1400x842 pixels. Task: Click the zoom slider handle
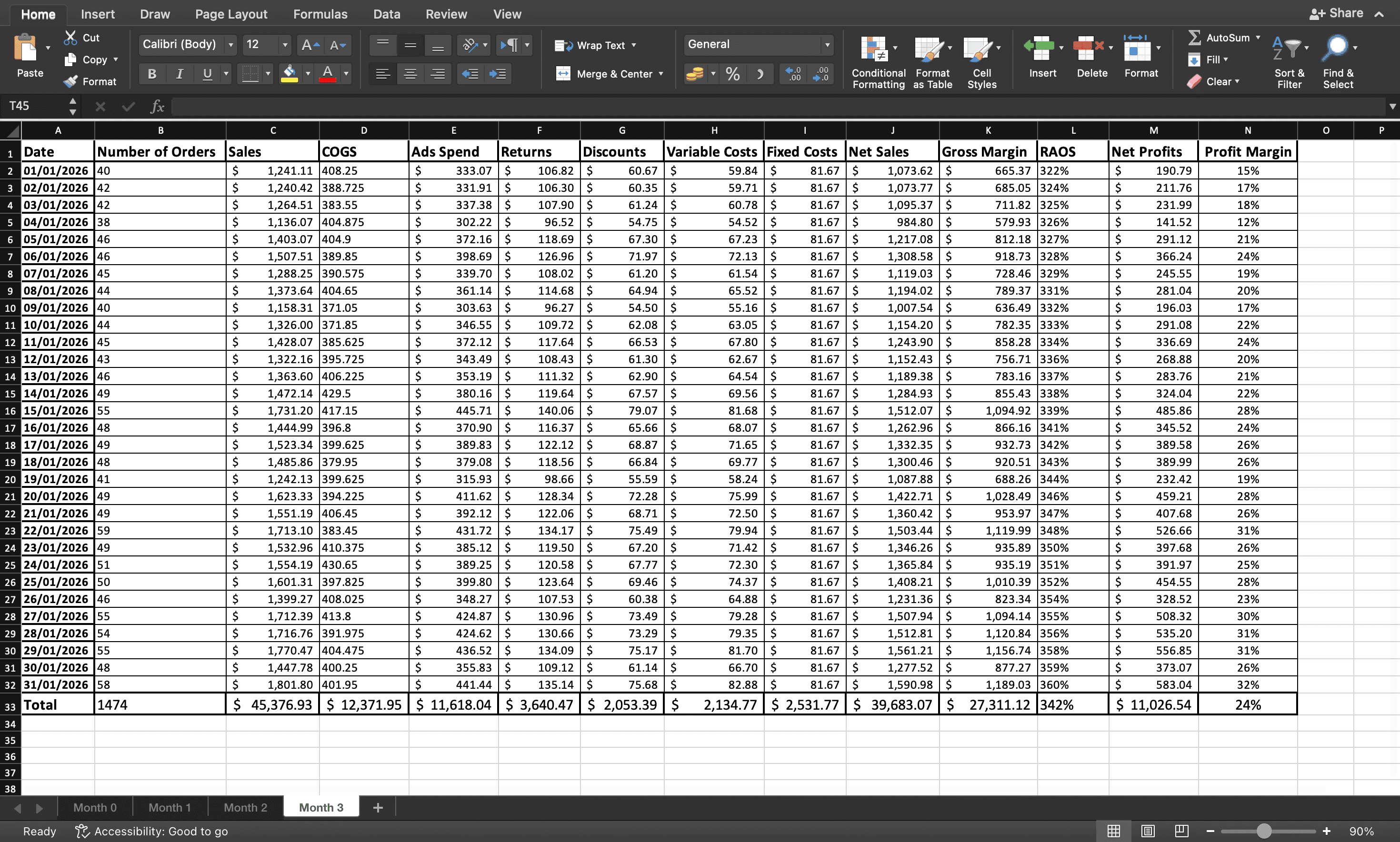click(1263, 831)
